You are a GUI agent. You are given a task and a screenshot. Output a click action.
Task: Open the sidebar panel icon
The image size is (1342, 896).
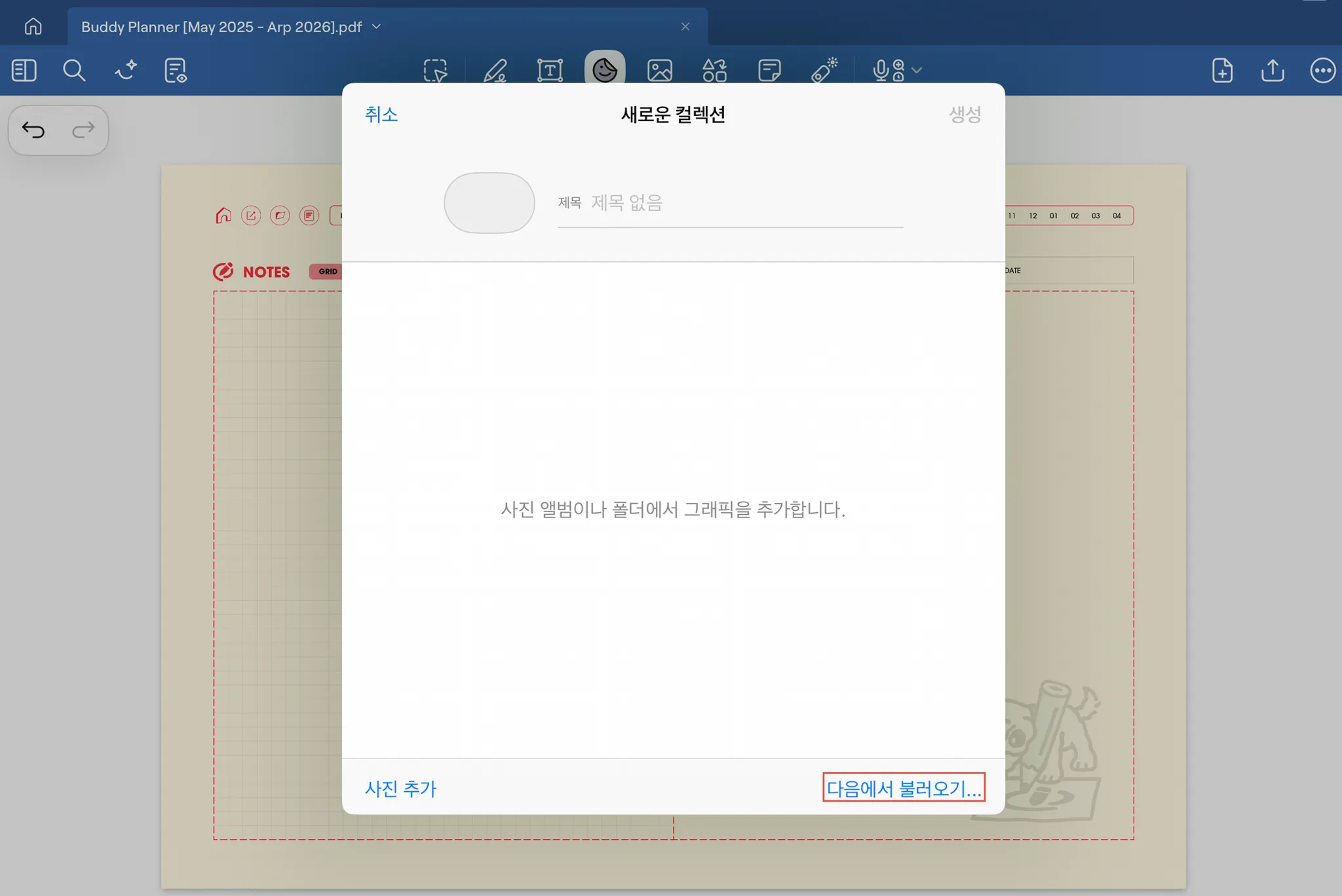[x=24, y=70]
